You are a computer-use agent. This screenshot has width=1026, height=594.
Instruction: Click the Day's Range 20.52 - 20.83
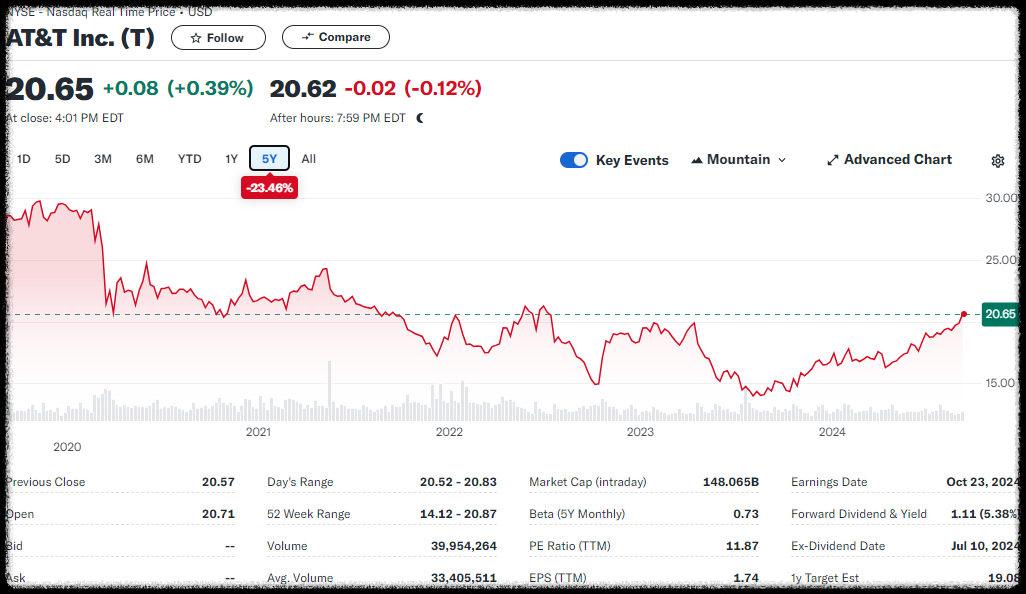pos(458,482)
